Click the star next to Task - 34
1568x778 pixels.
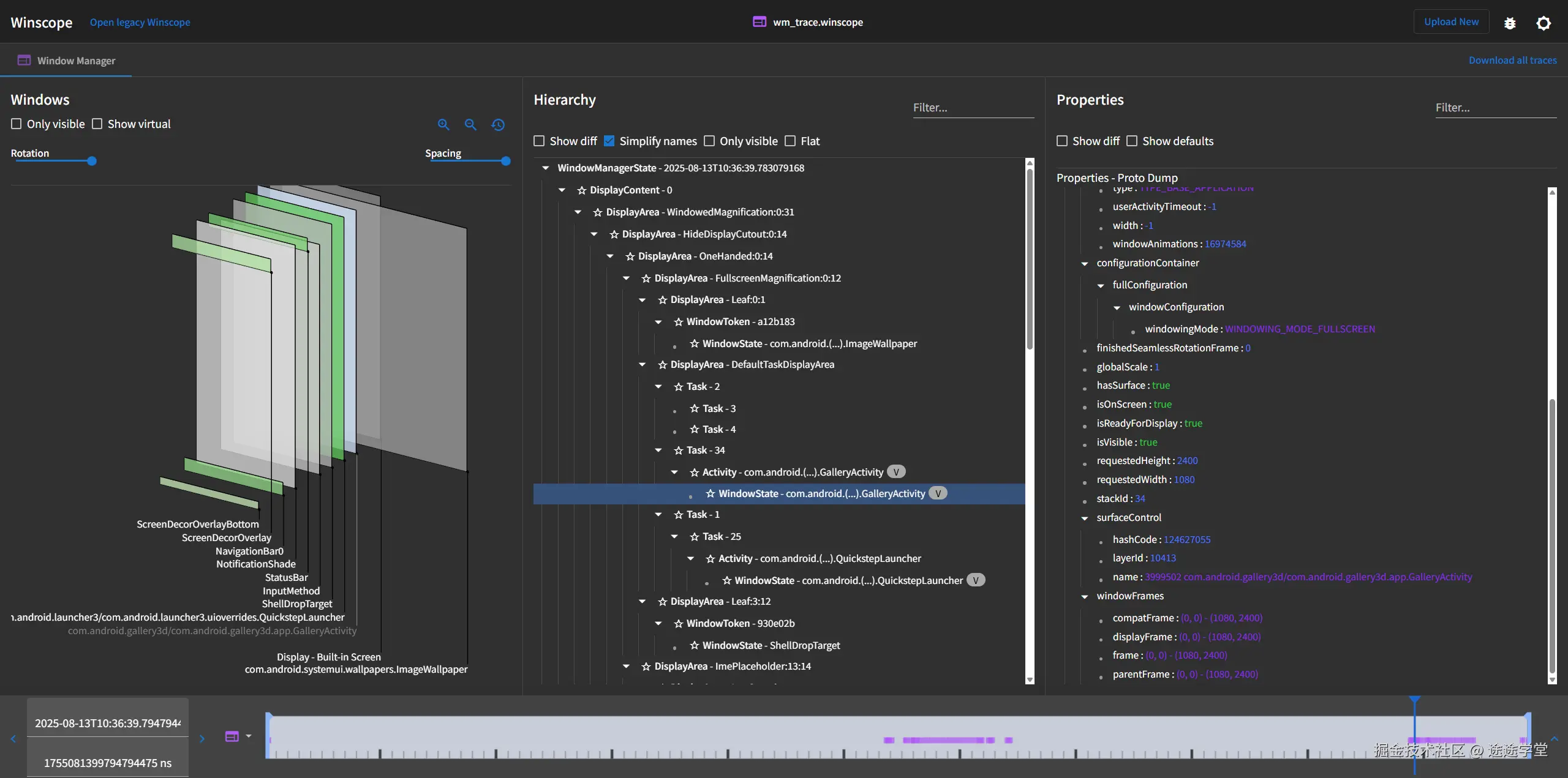(679, 451)
